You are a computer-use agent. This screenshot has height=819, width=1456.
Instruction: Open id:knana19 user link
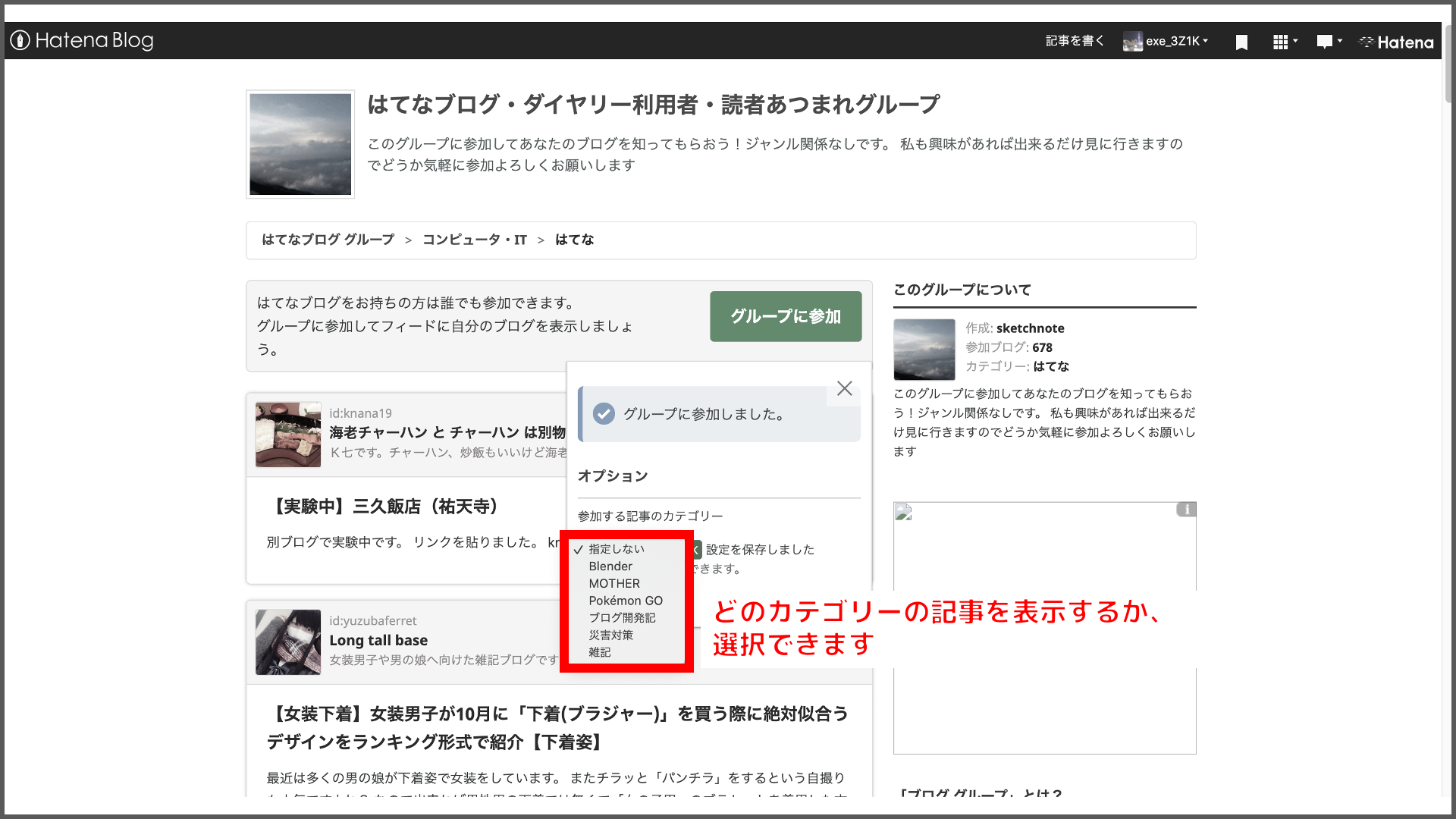point(360,413)
